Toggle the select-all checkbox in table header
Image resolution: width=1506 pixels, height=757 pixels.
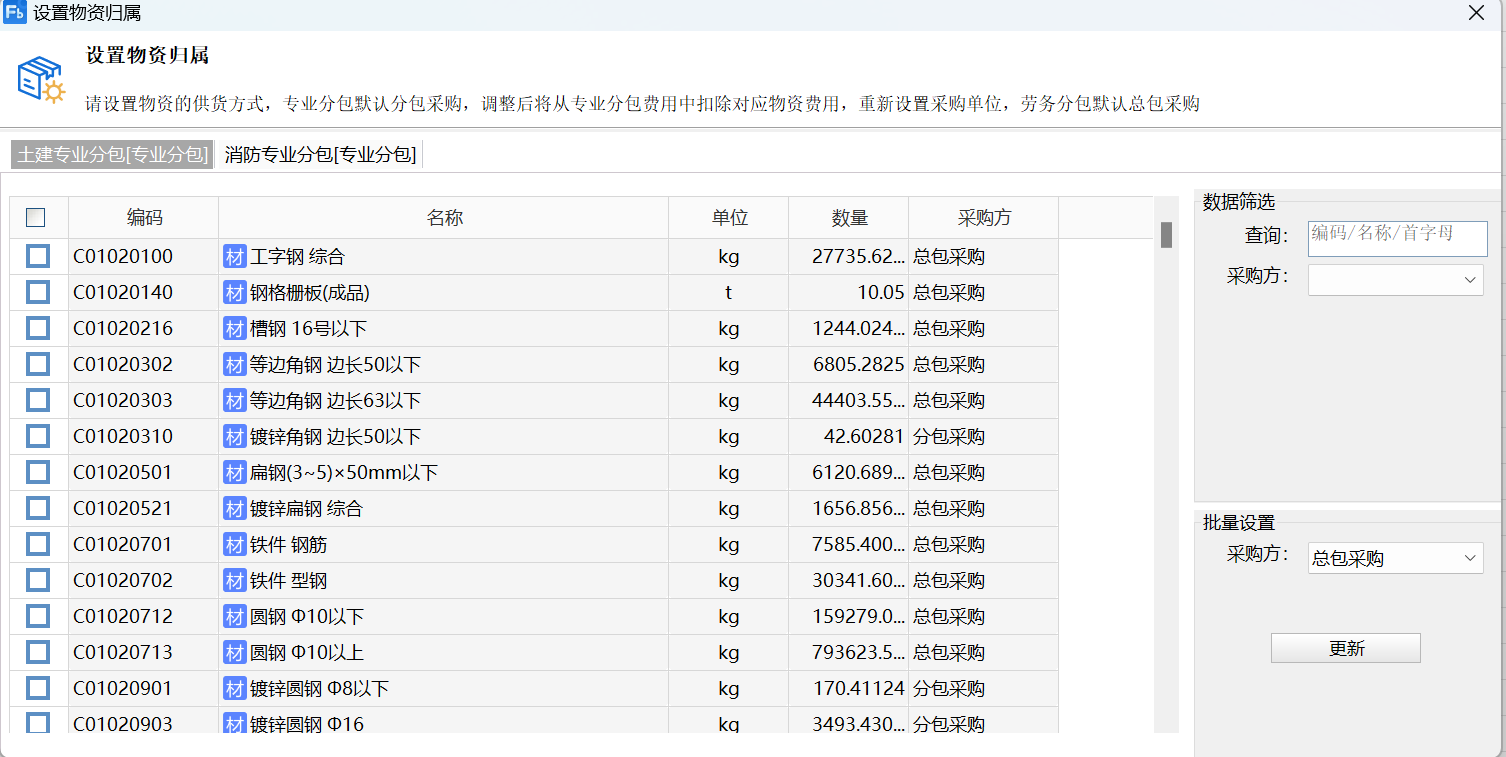point(36,218)
